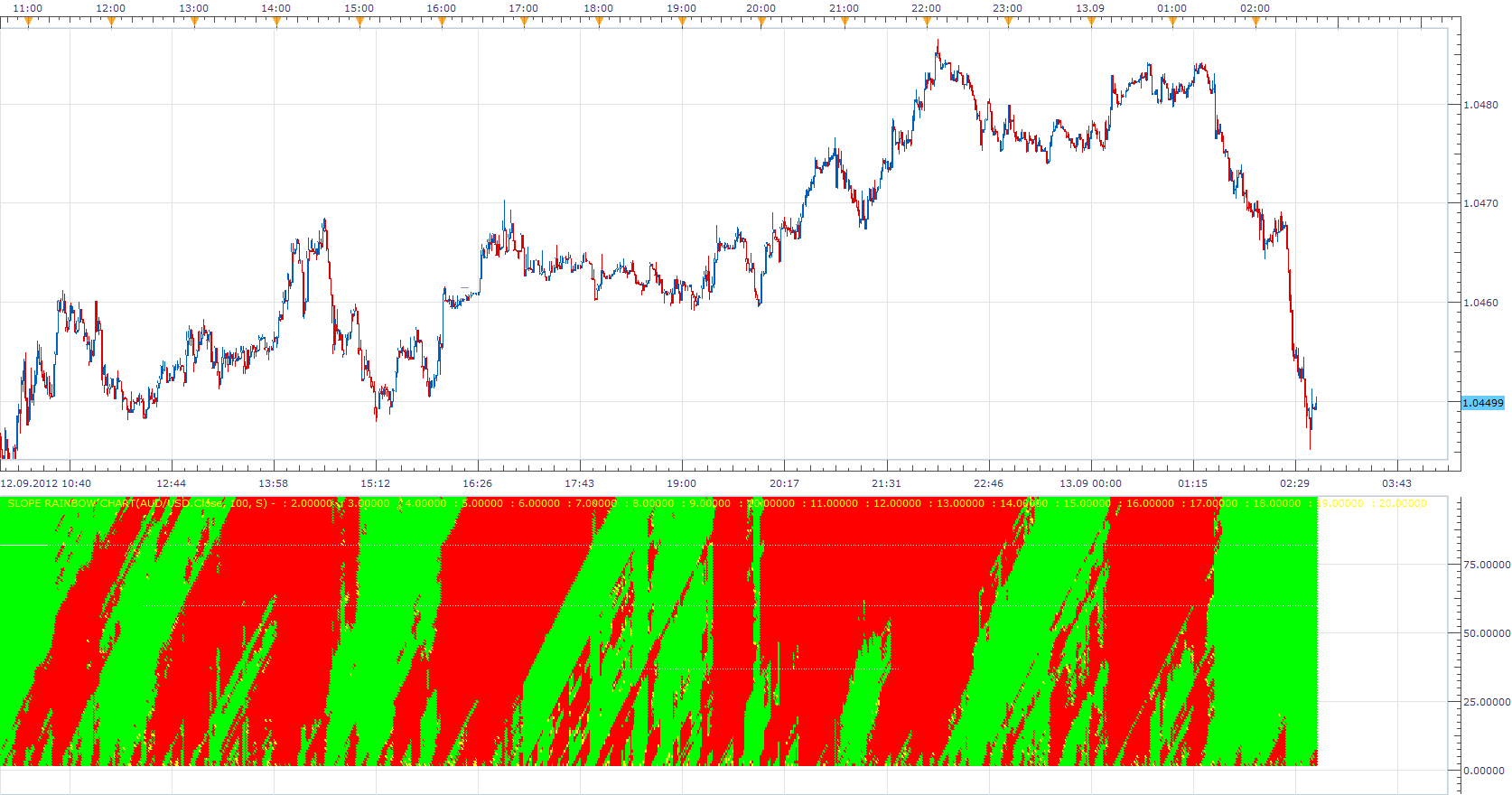The height and width of the screenshot is (795, 1512).
Task: Click the 19:00 bottom axis time label
Action: tap(682, 483)
